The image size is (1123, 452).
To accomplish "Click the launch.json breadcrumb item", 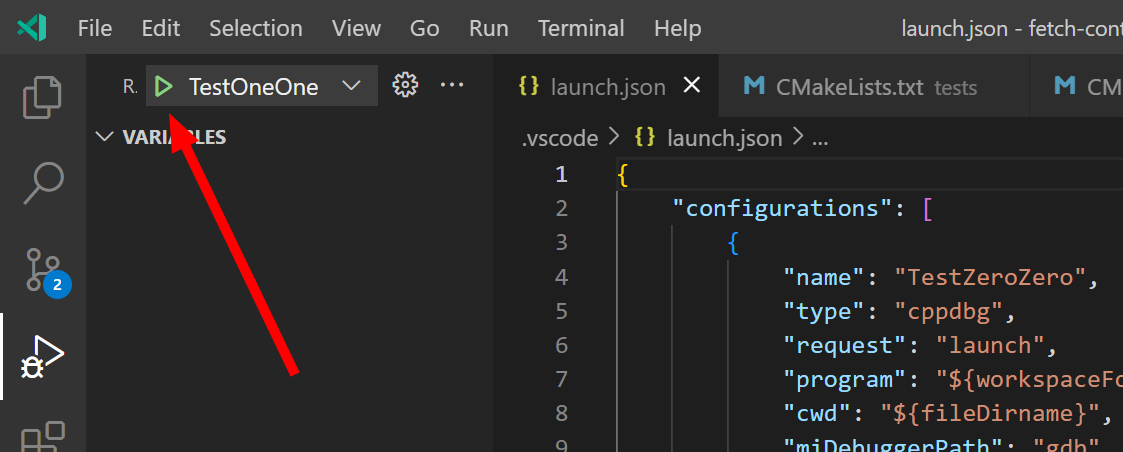I will pos(709,138).
